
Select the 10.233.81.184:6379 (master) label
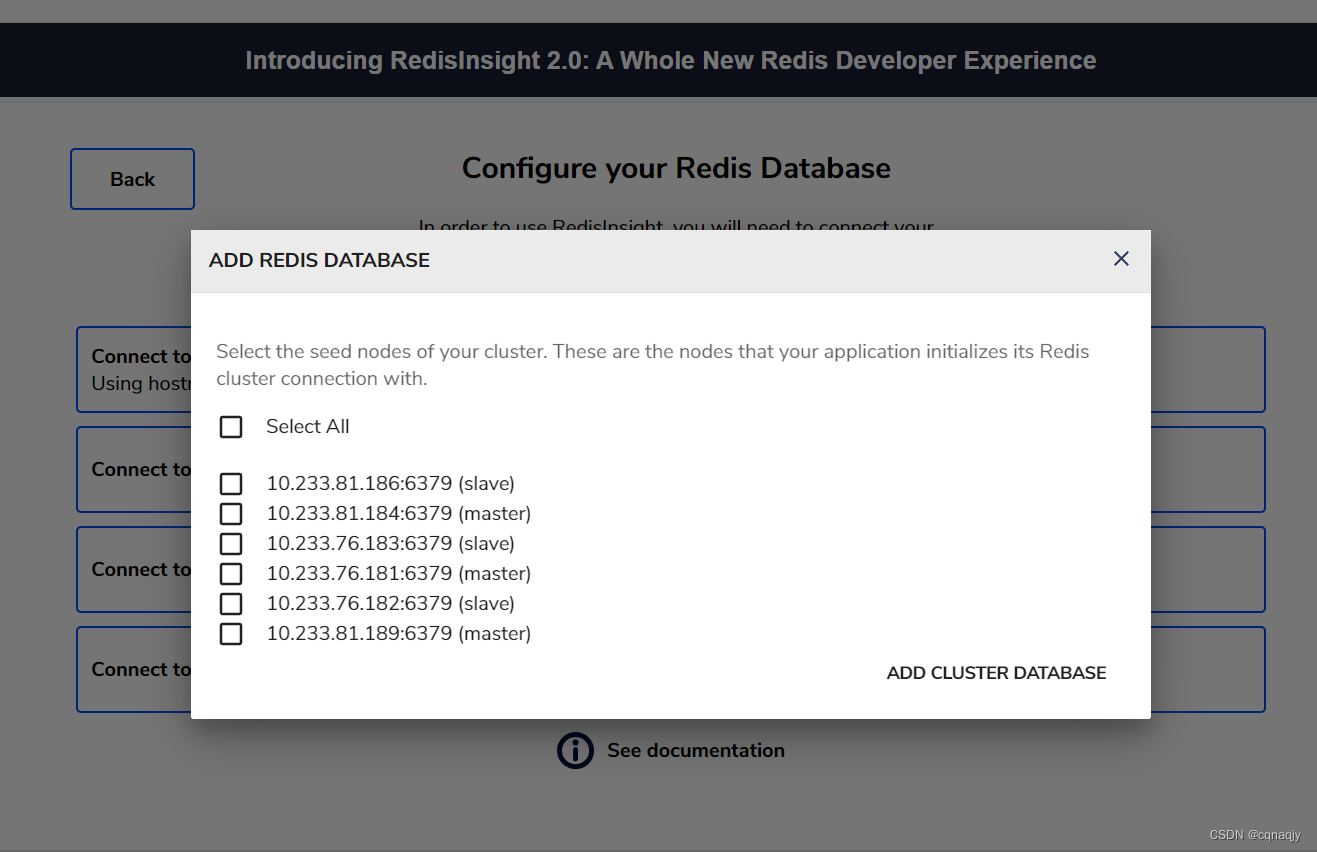point(398,514)
